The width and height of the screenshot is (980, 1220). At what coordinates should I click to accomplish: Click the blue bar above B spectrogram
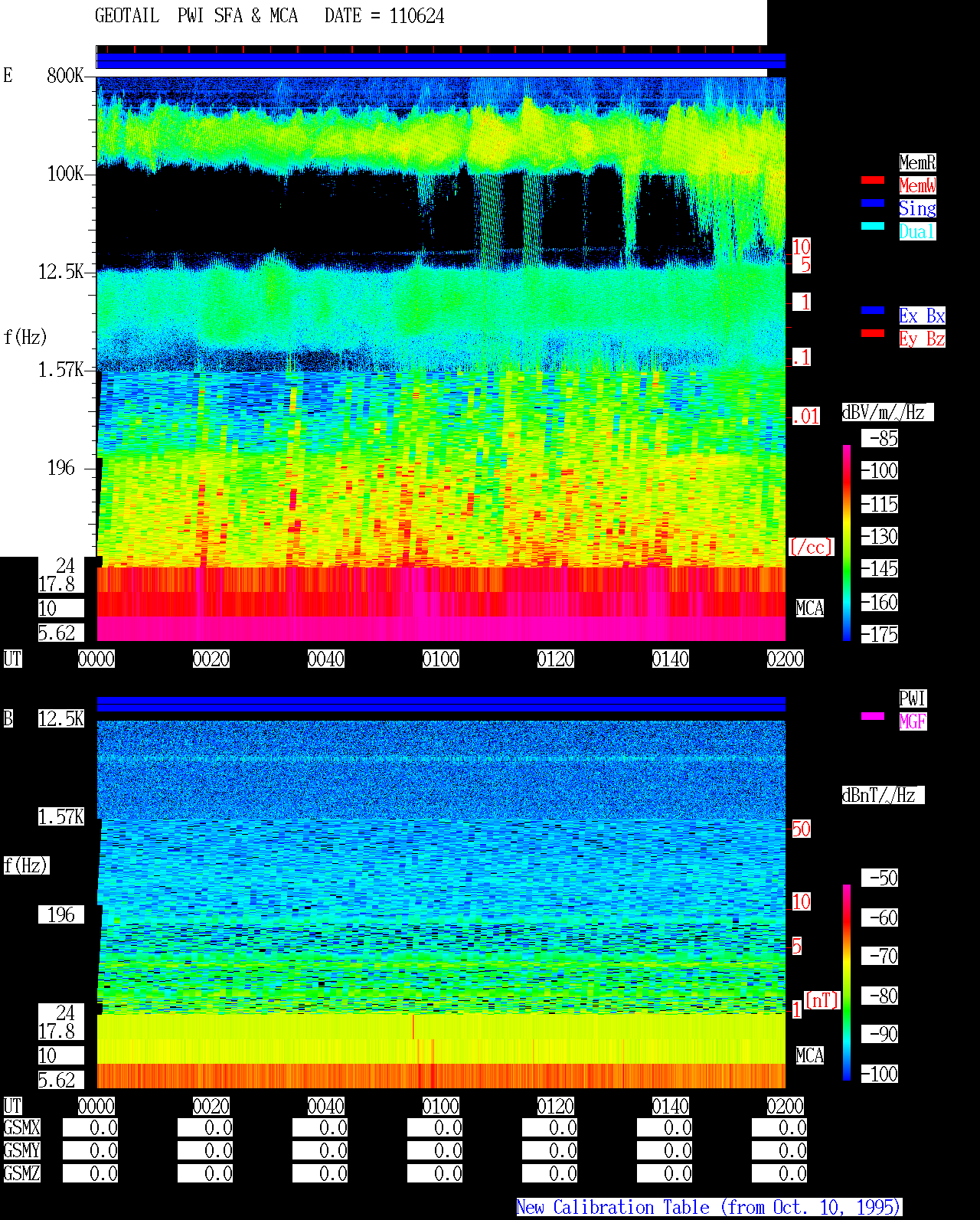[441, 704]
